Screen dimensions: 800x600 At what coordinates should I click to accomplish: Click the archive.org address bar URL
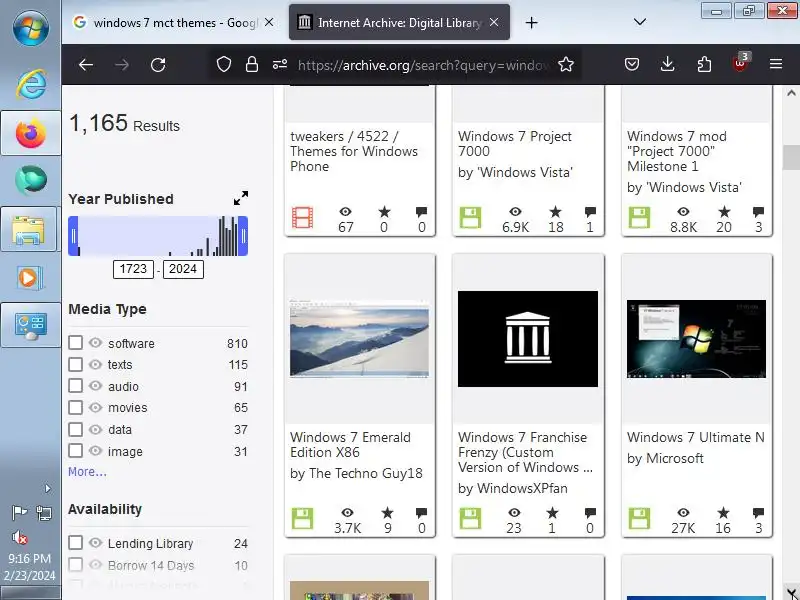point(423,65)
